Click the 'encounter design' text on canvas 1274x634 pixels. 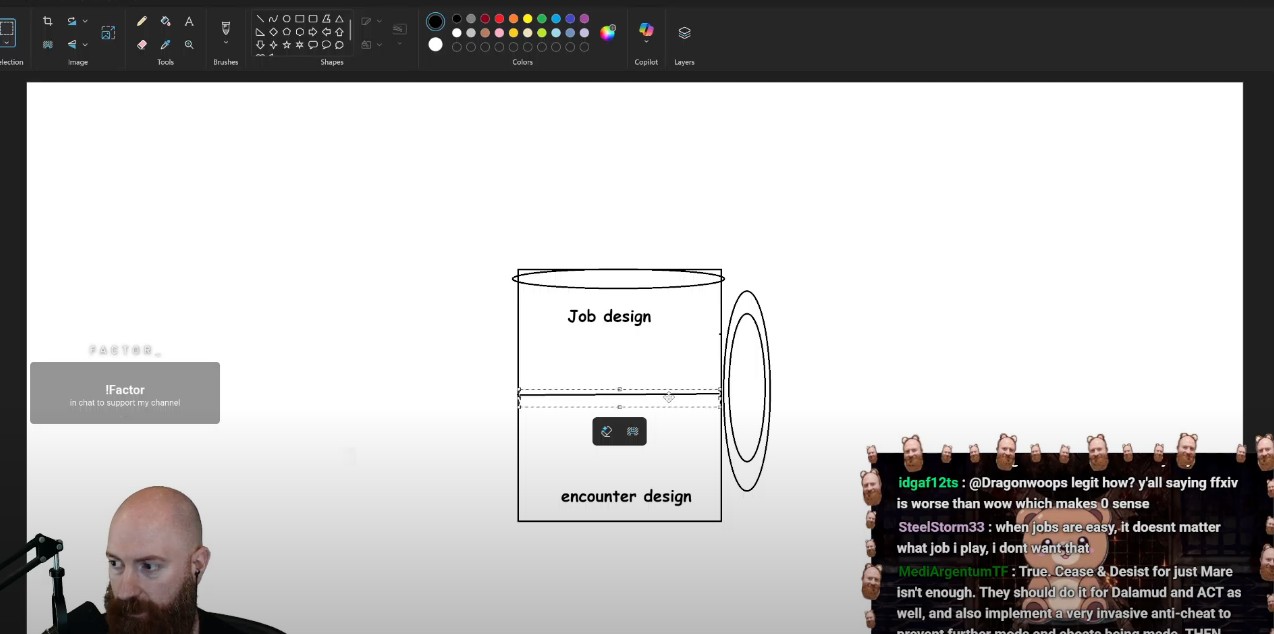pos(626,496)
